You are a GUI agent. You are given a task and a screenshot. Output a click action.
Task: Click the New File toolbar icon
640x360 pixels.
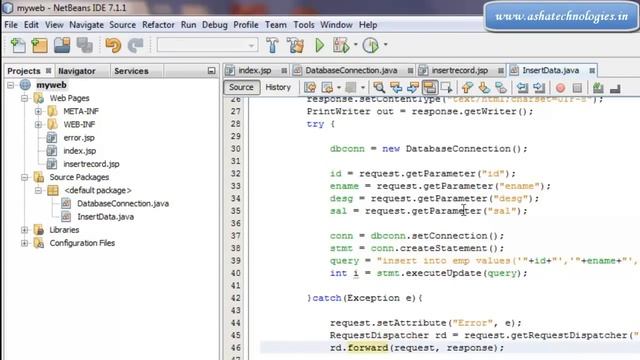pyautogui.click(x=18, y=45)
